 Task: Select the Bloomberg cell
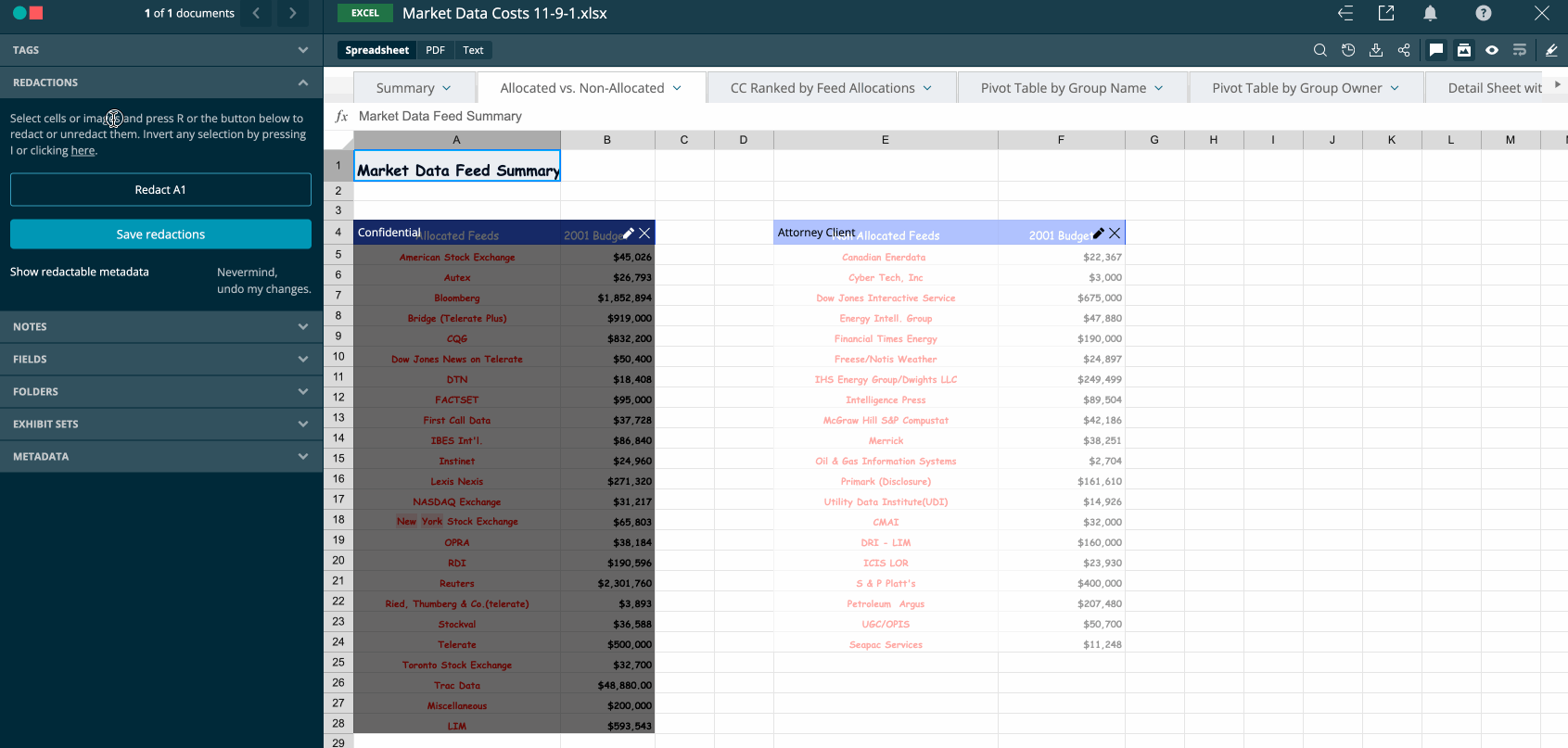pos(457,298)
